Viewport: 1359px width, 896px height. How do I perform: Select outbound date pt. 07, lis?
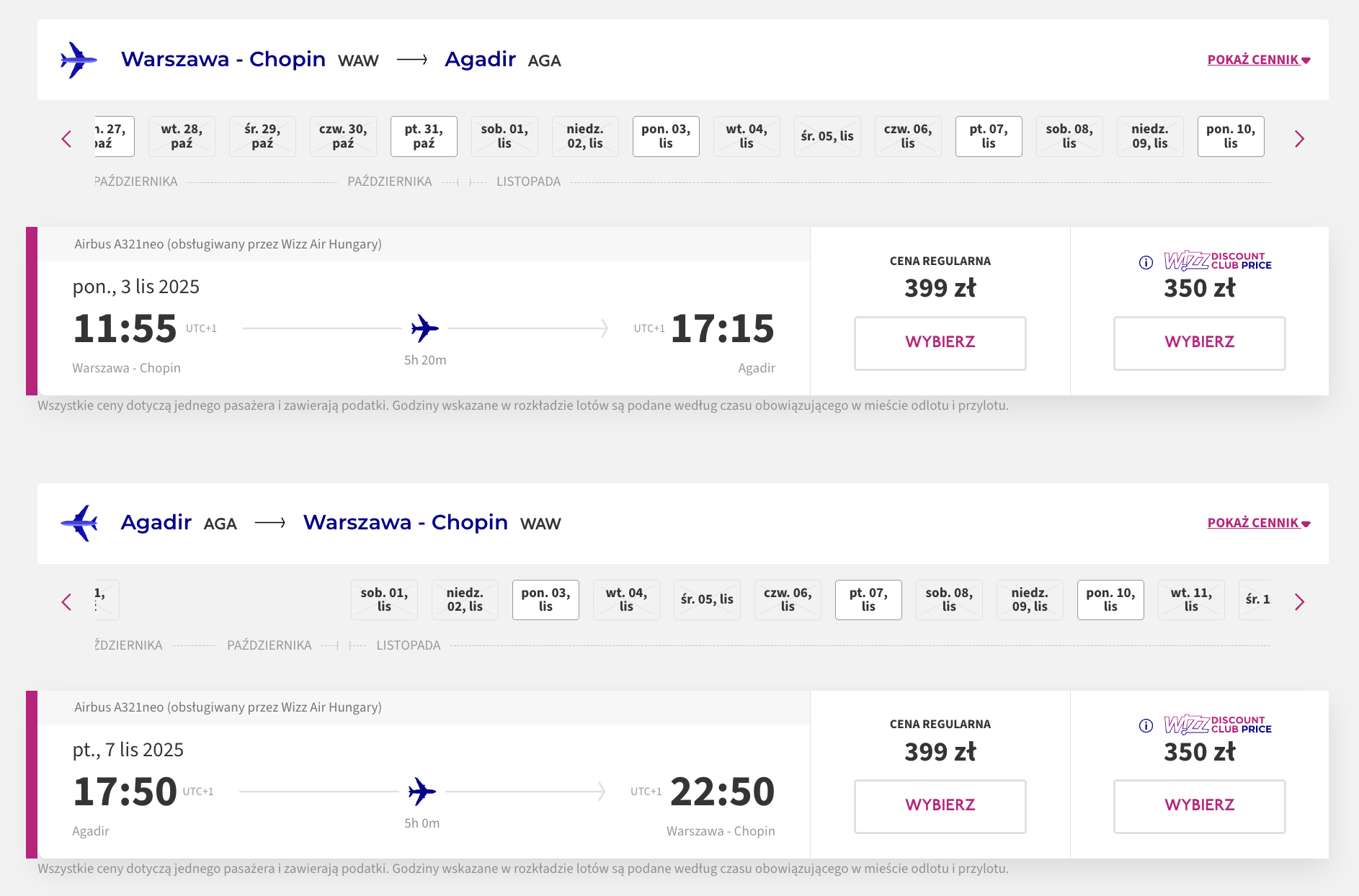click(989, 136)
